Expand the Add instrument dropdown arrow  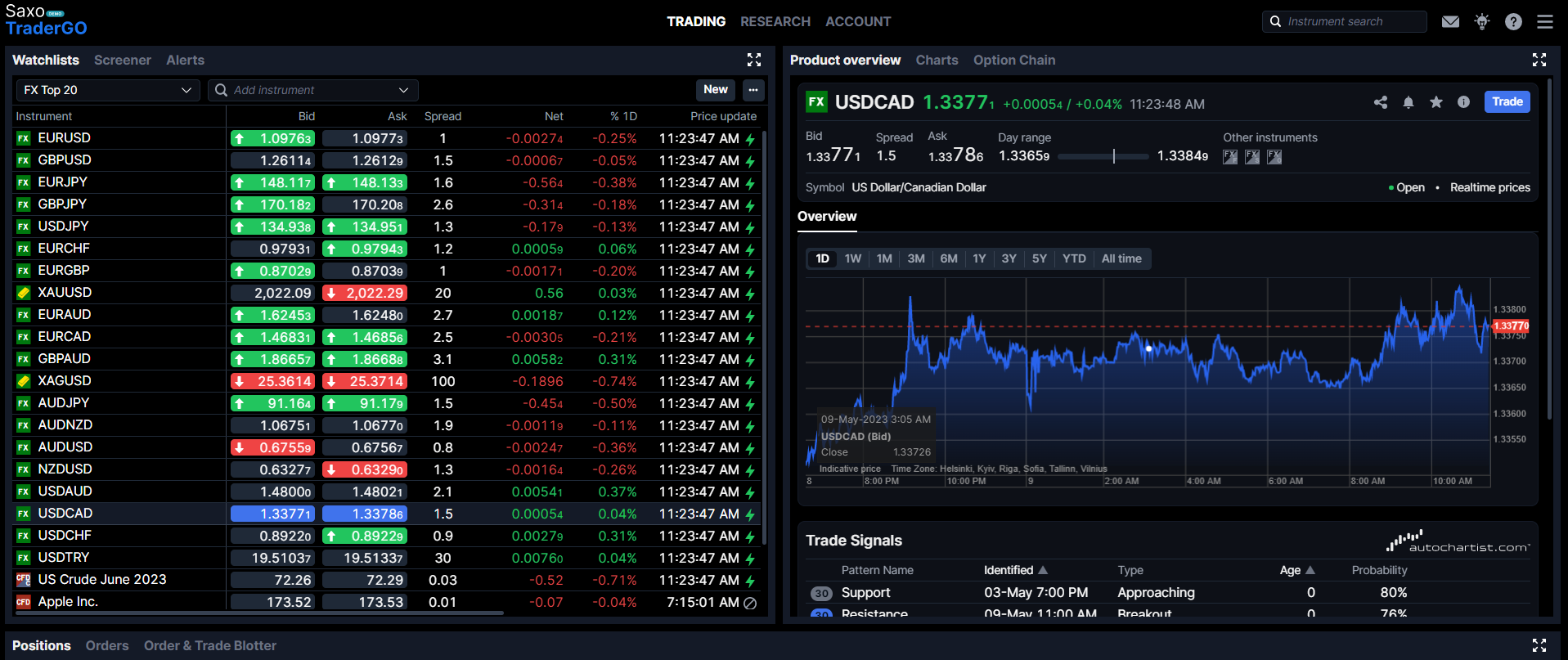click(x=403, y=90)
